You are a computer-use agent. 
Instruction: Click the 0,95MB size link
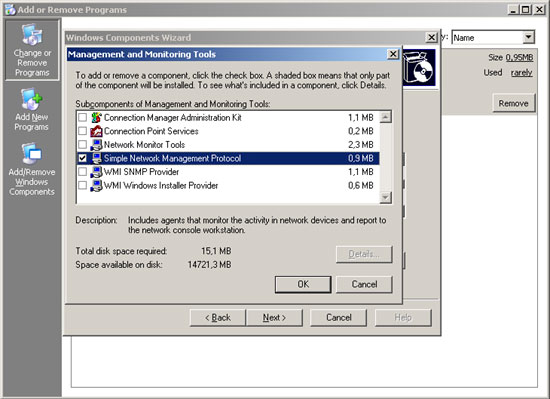point(519,58)
